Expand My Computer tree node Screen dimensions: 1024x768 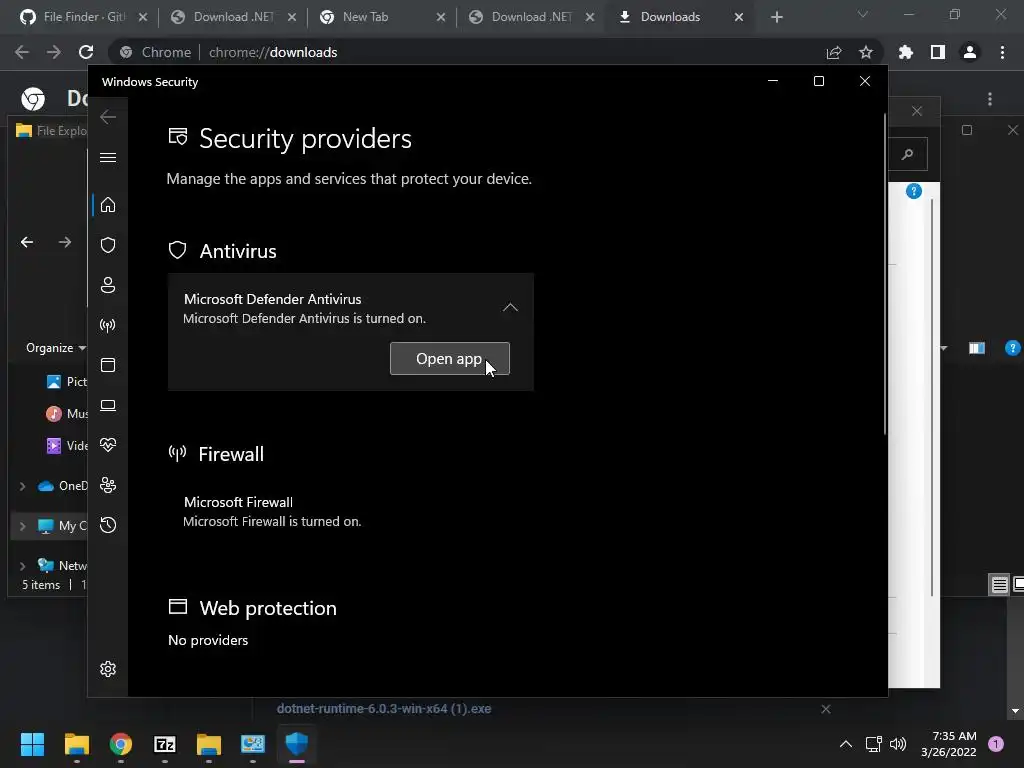(x=22, y=526)
